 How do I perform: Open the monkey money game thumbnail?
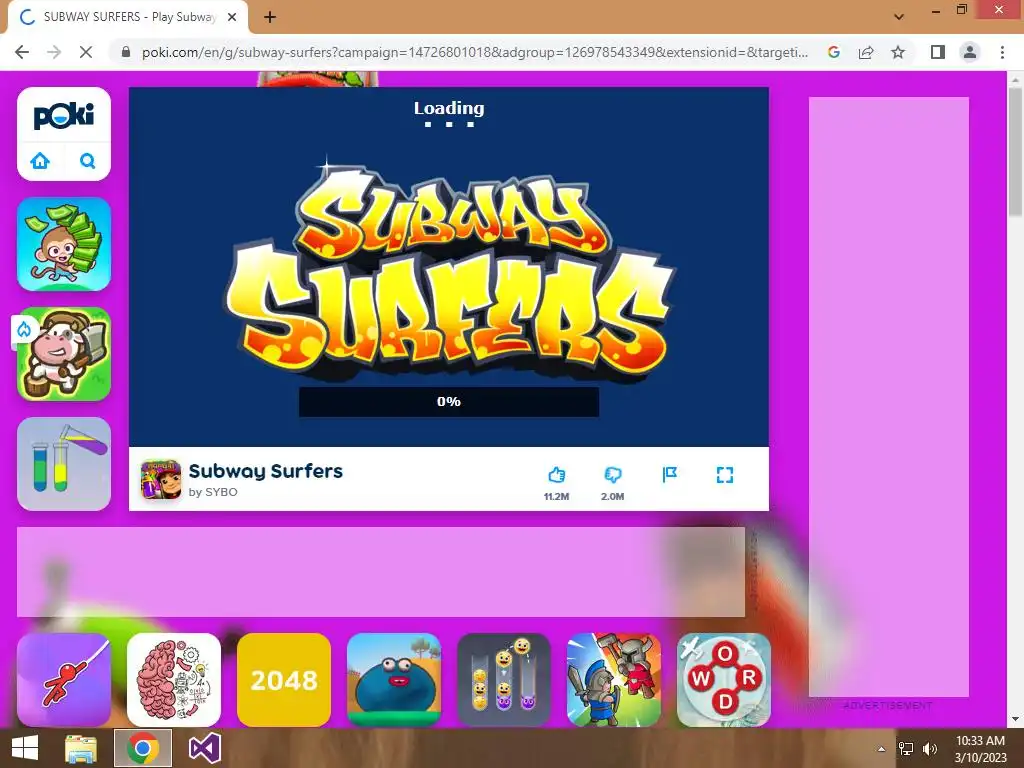point(64,244)
